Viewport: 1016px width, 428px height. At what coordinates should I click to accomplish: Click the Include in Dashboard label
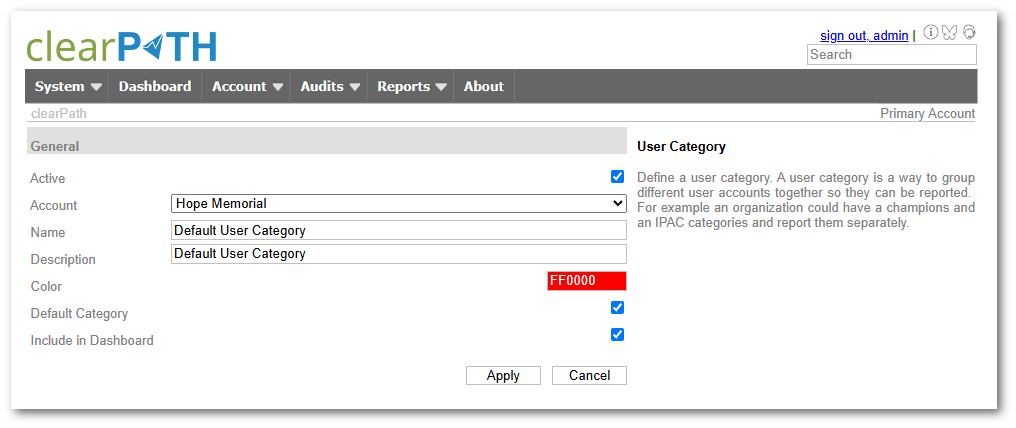pos(92,341)
